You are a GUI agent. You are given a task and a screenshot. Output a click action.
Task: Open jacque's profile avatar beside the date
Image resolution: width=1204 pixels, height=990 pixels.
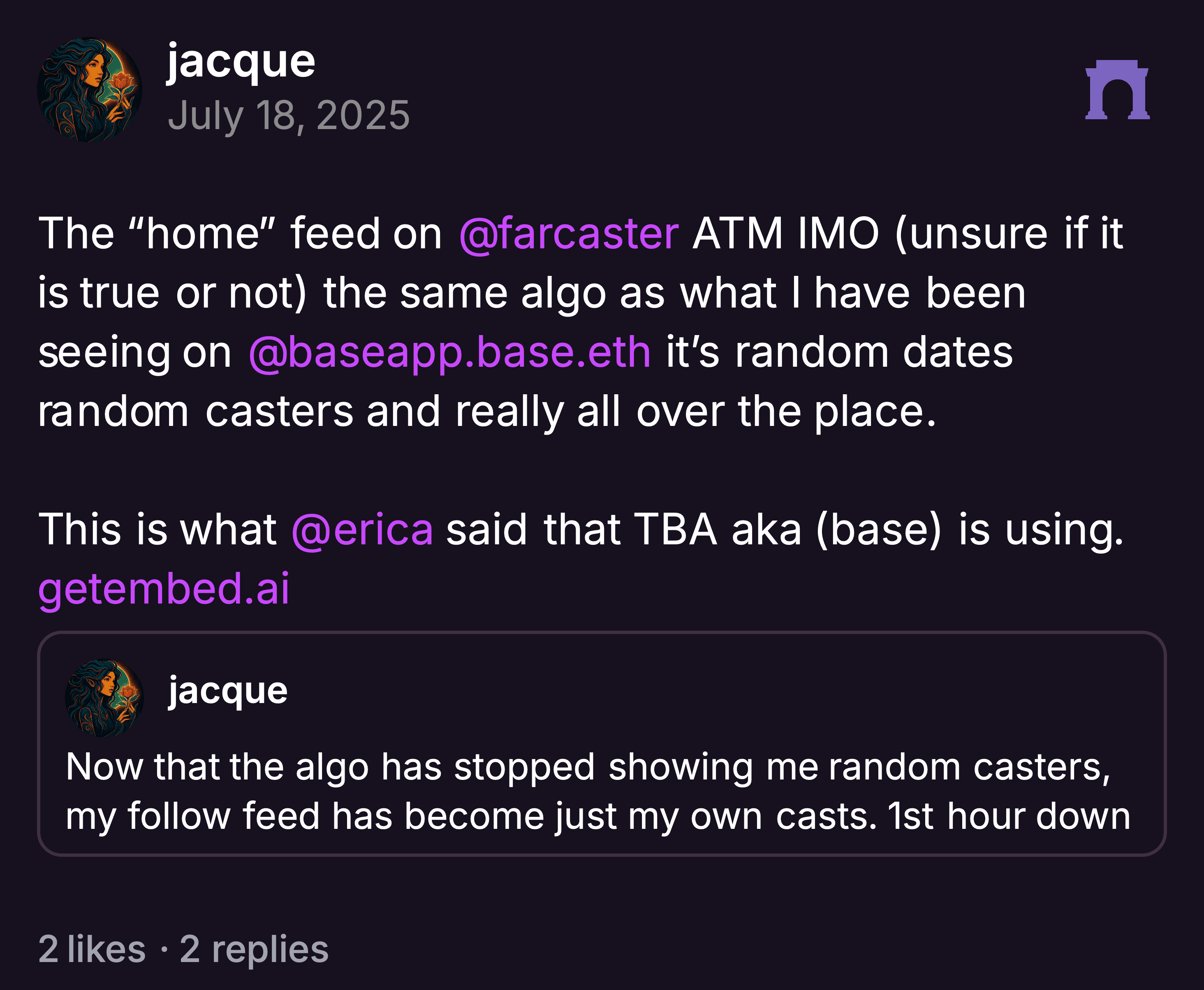(x=90, y=90)
